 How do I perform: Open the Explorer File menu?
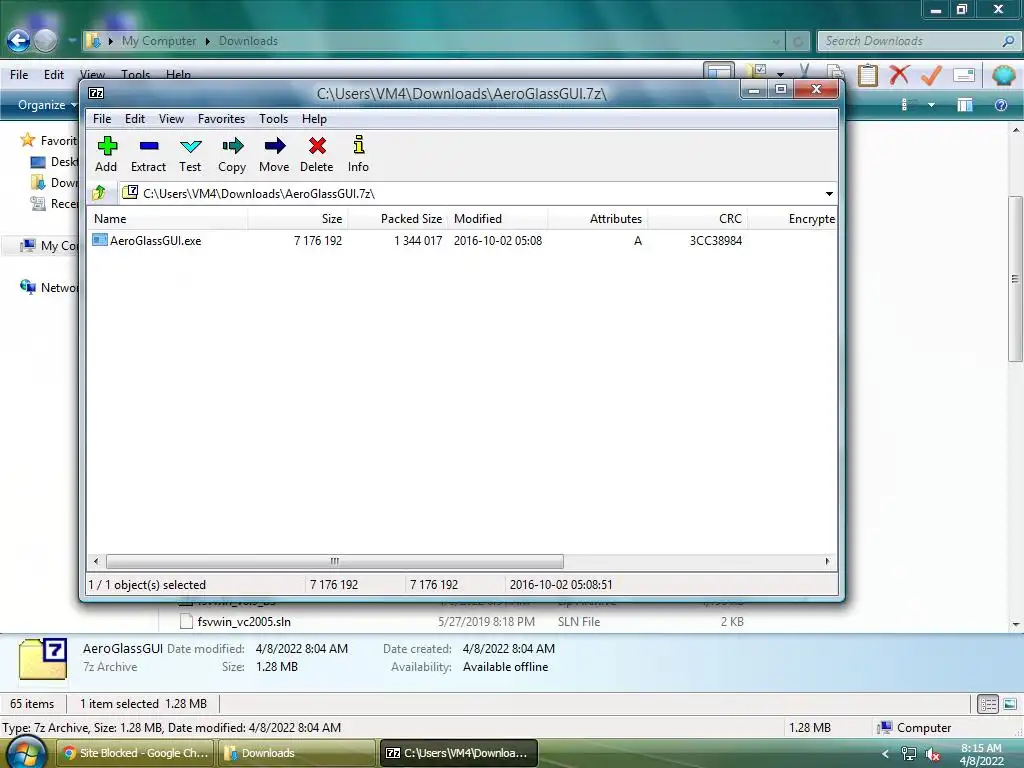19,74
